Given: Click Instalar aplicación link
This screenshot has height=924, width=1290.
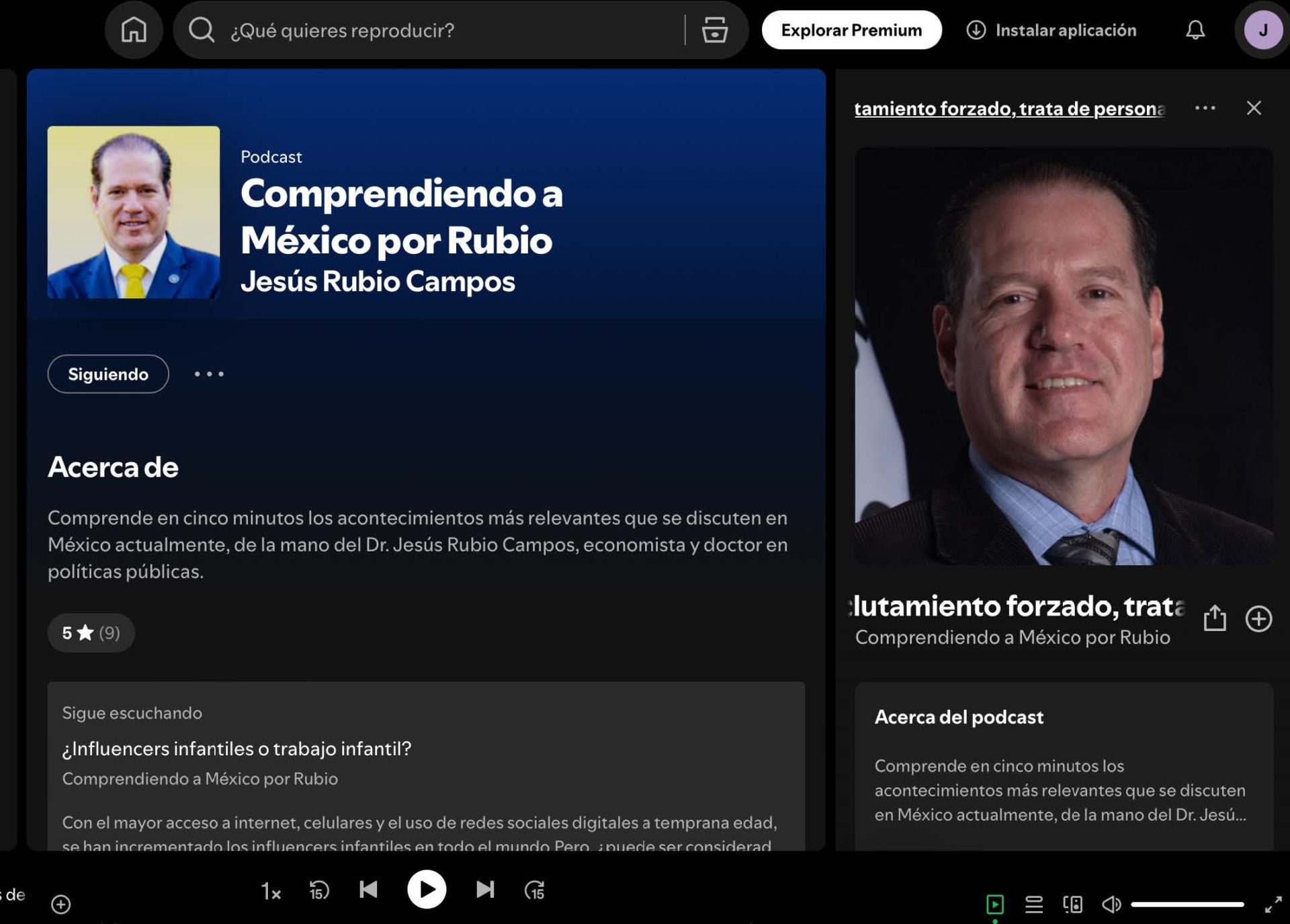Looking at the screenshot, I should click(1051, 30).
